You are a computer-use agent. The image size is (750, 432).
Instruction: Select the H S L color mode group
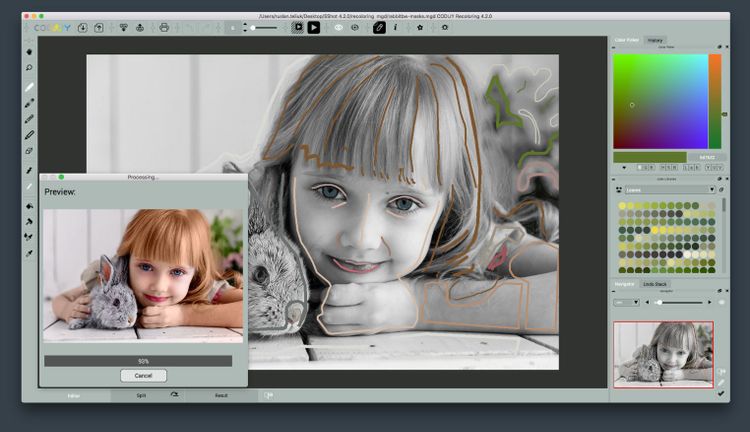(669, 167)
